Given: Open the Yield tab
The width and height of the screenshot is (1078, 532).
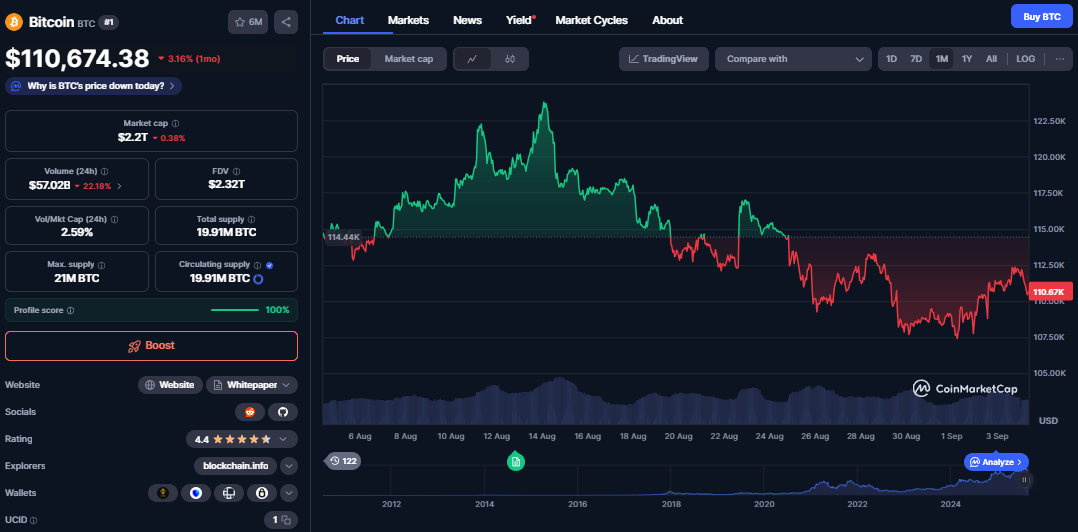Looking at the screenshot, I should point(519,21).
